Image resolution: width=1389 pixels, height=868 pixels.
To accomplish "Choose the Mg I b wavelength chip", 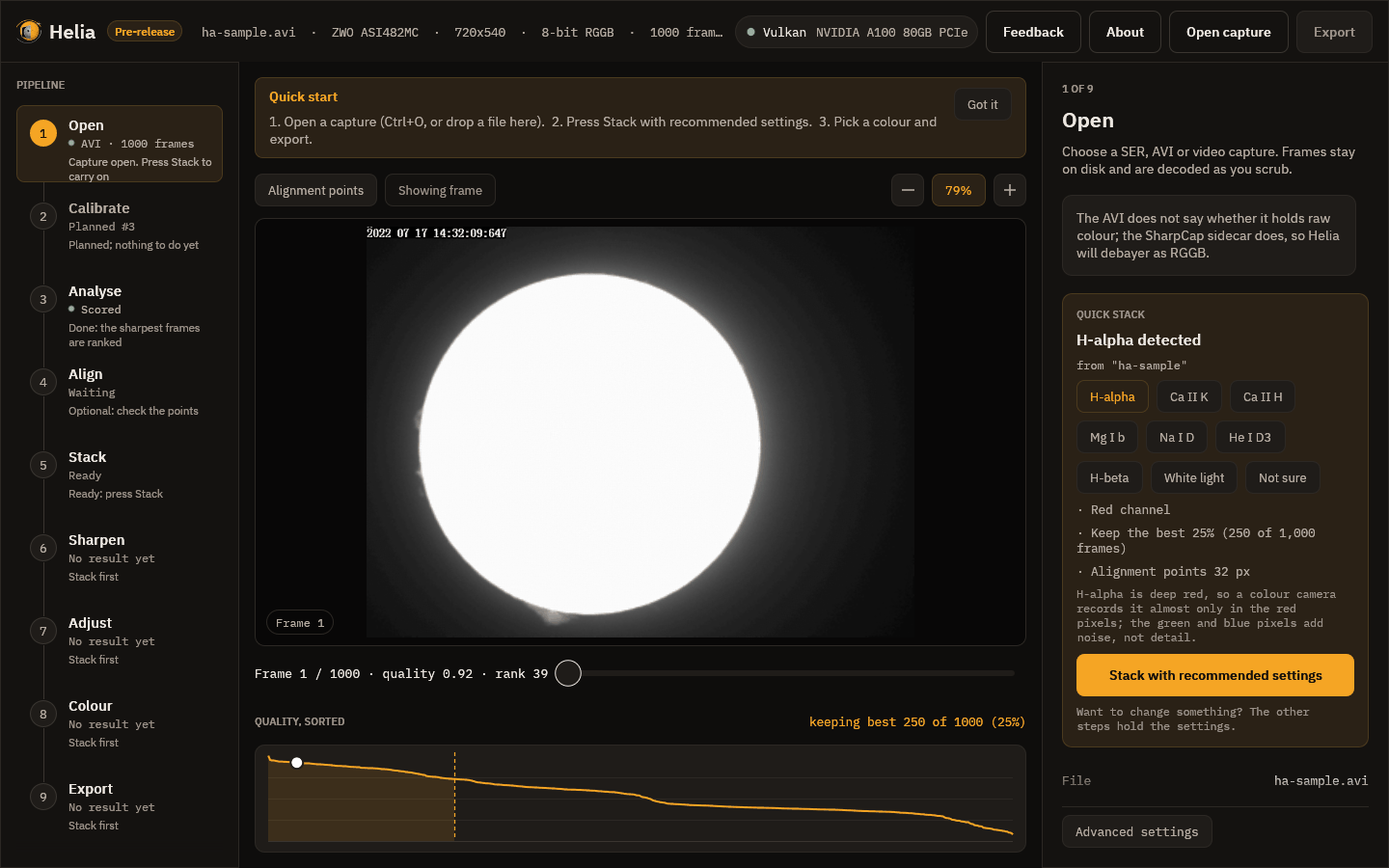I will (x=1107, y=437).
